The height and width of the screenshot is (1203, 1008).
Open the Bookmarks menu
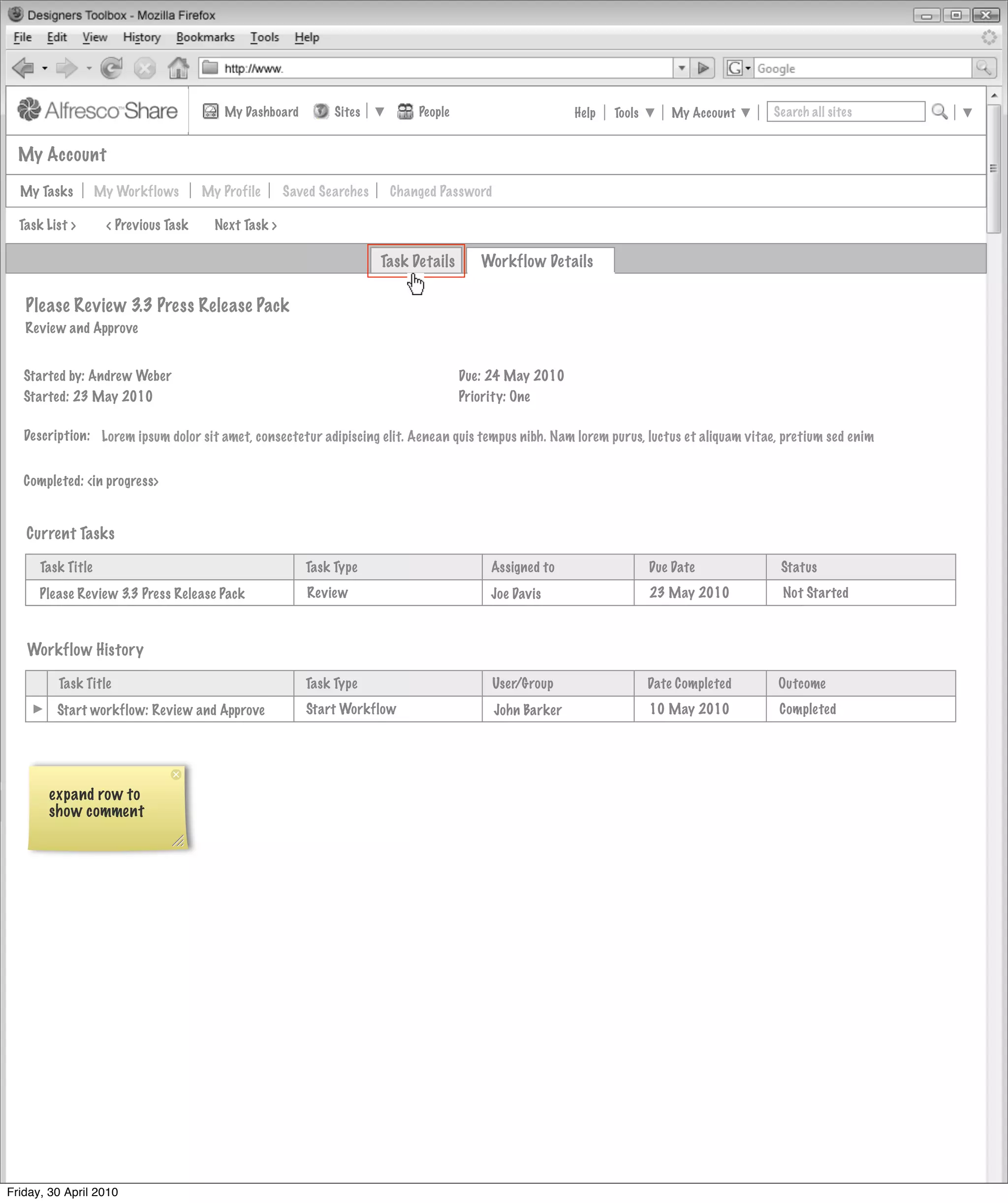(x=205, y=37)
